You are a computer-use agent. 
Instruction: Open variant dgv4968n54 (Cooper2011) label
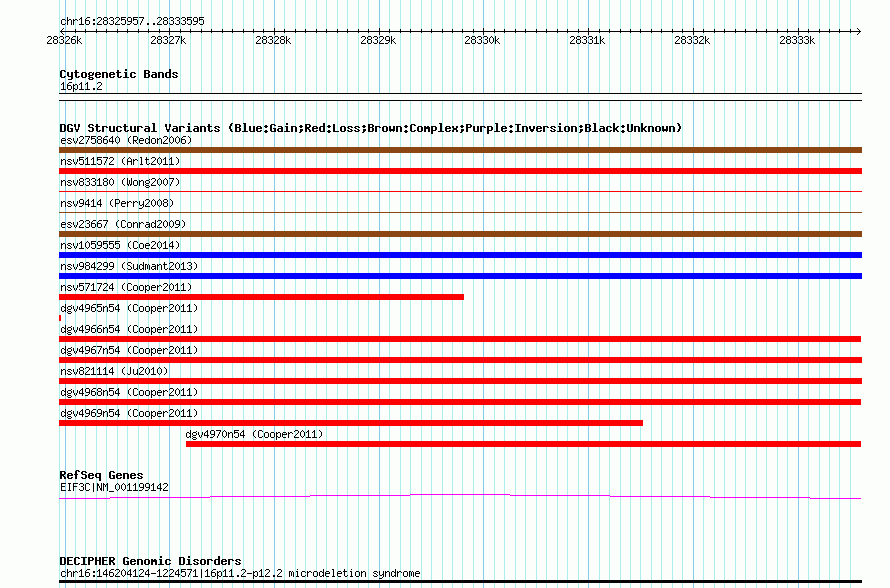[129, 392]
